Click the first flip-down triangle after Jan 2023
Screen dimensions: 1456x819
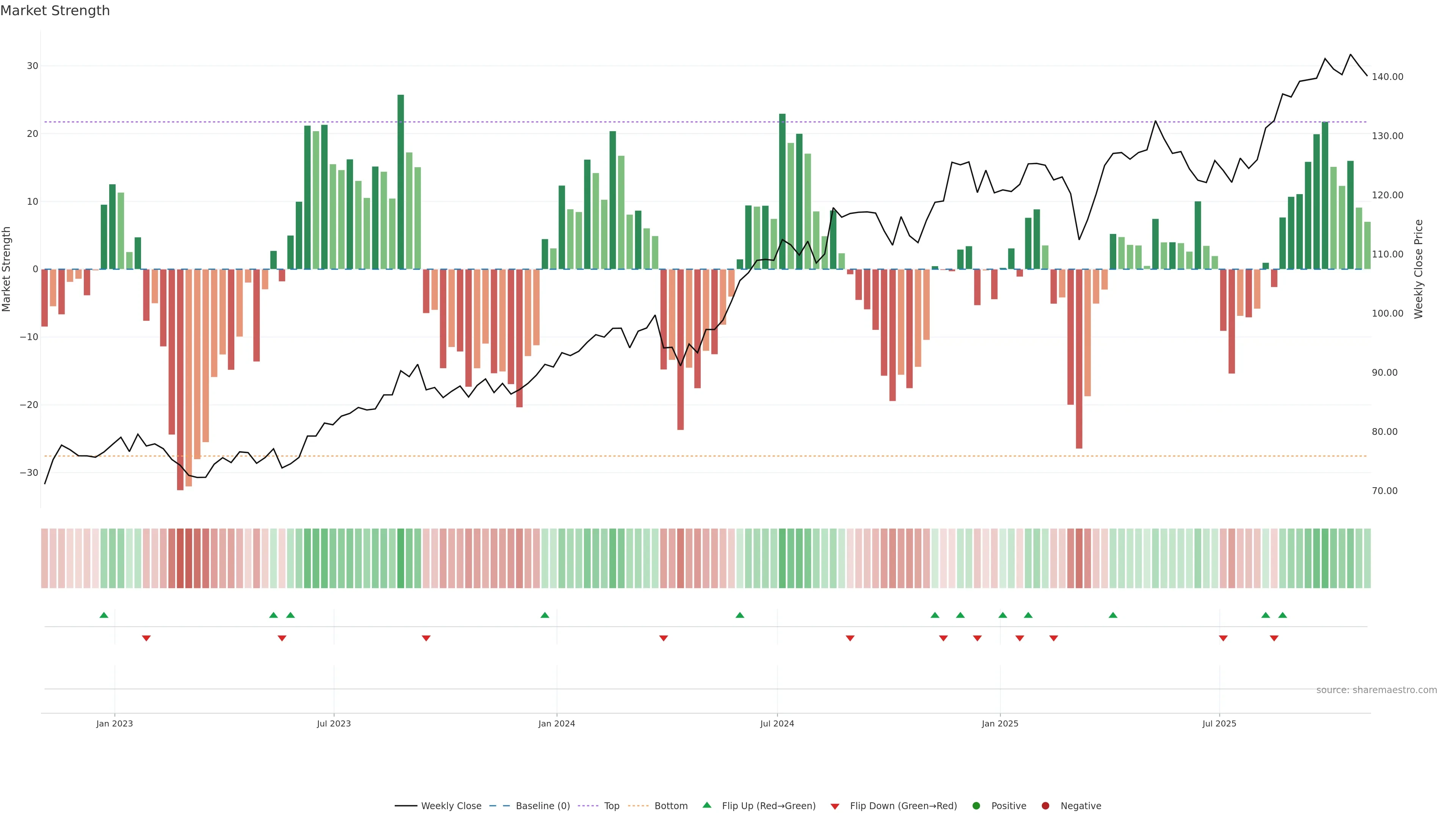[x=146, y=638]
